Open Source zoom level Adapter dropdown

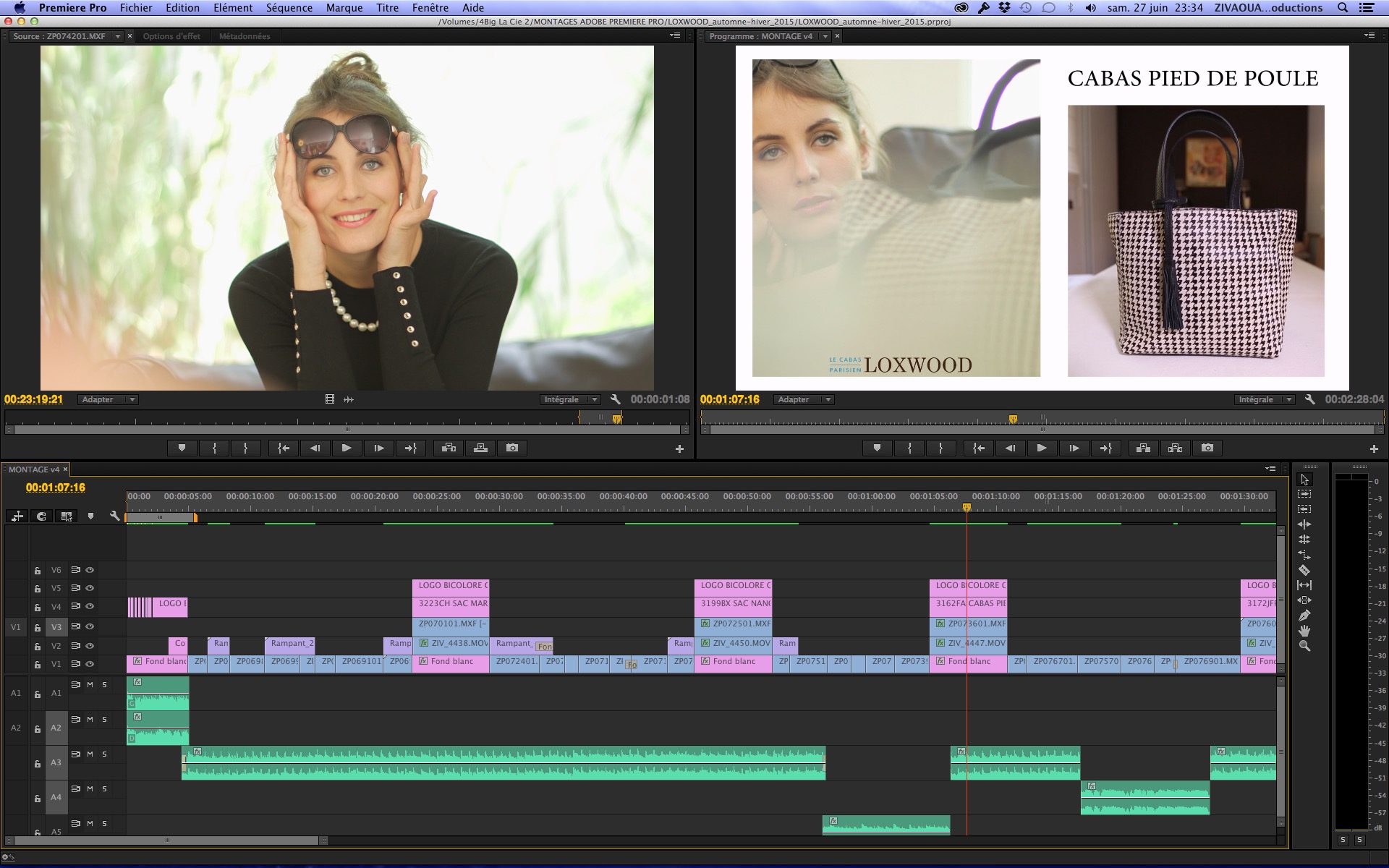(108, 399)
